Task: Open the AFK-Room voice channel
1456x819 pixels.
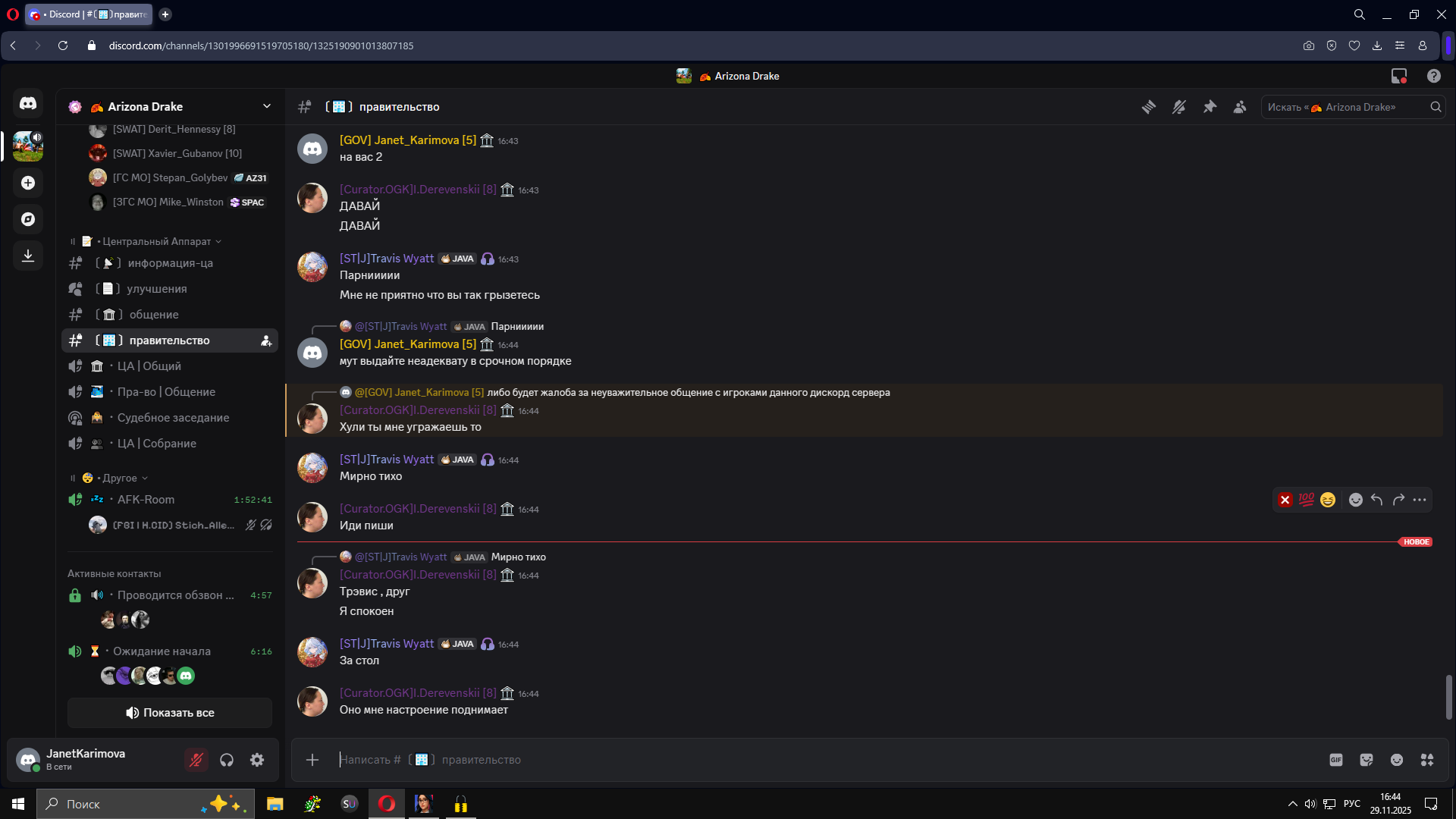Action: (170, 500)
